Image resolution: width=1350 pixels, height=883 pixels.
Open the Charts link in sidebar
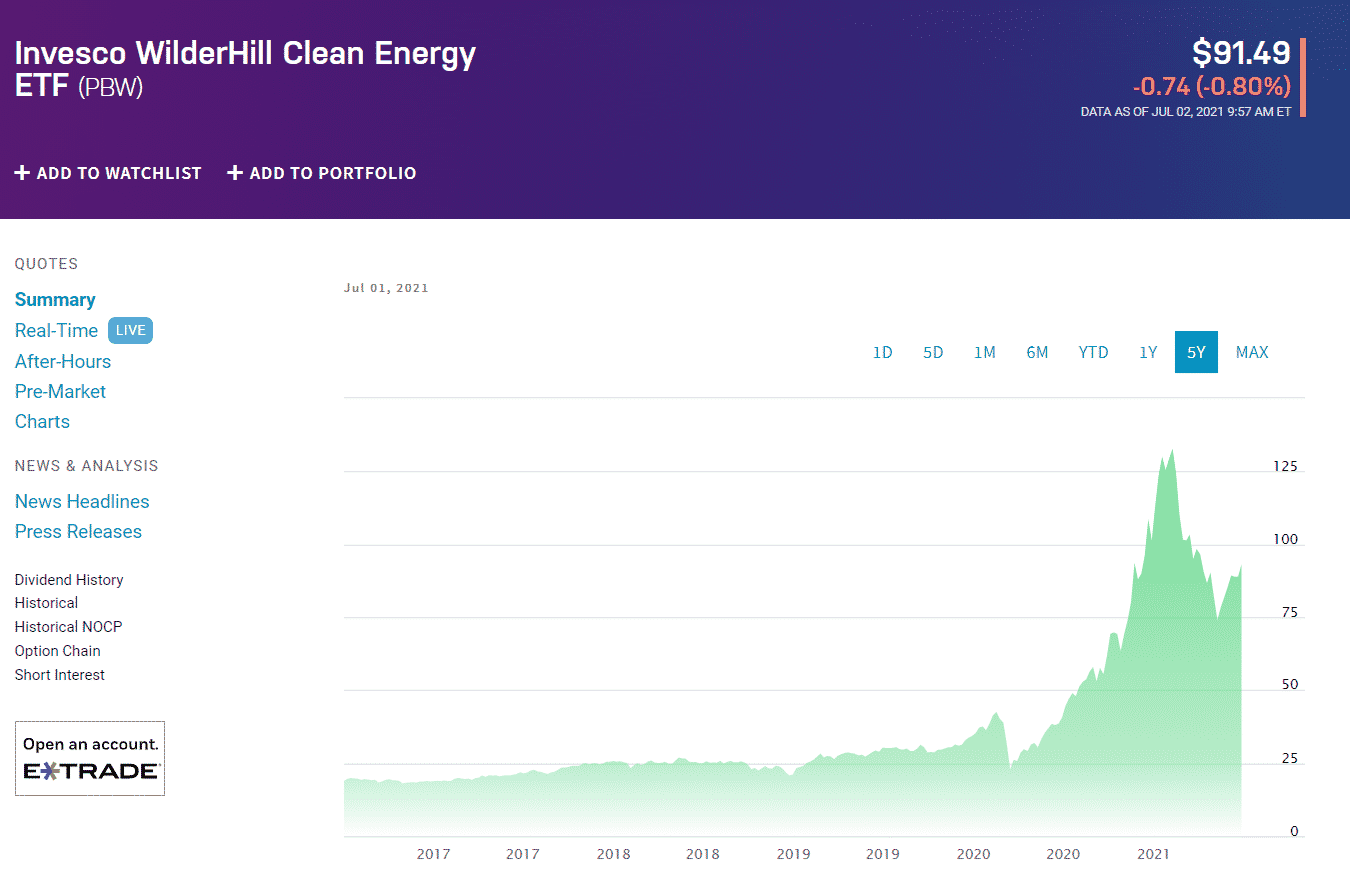coord(42,421)
